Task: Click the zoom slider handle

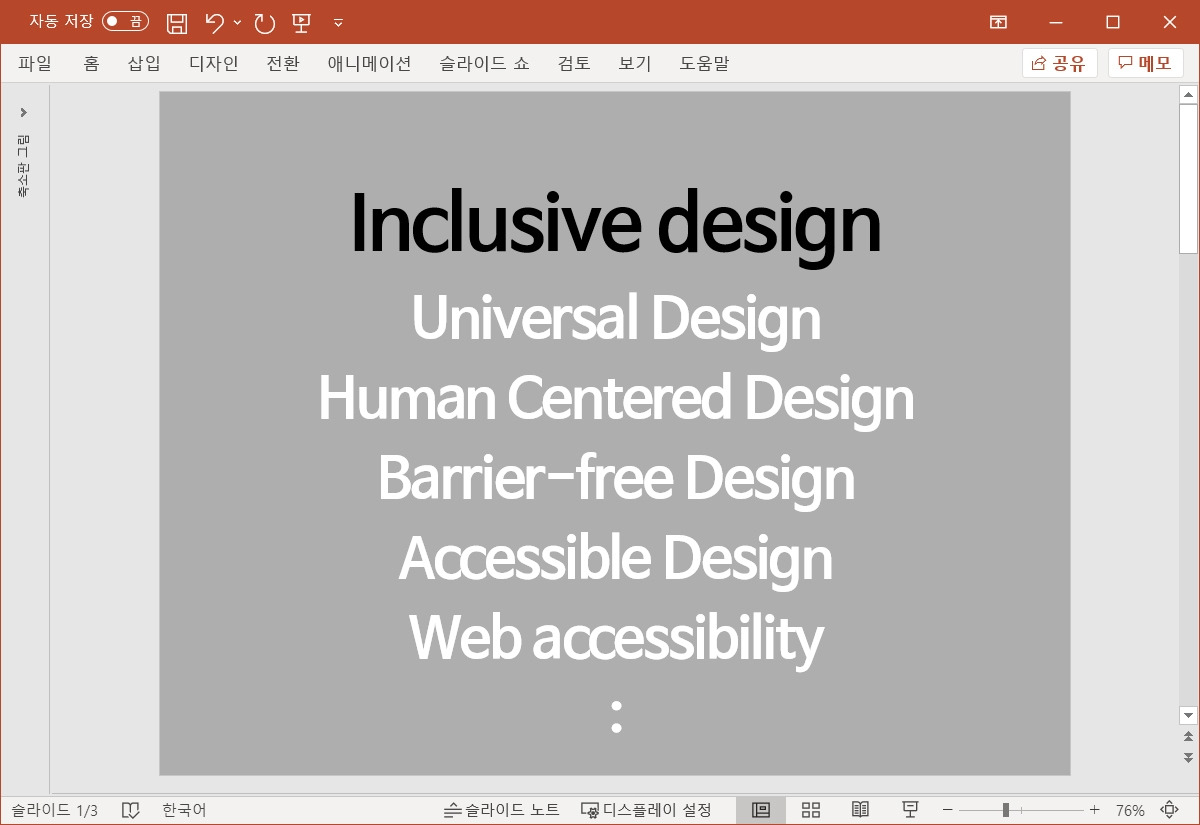Action: [x=1006, y=810]
